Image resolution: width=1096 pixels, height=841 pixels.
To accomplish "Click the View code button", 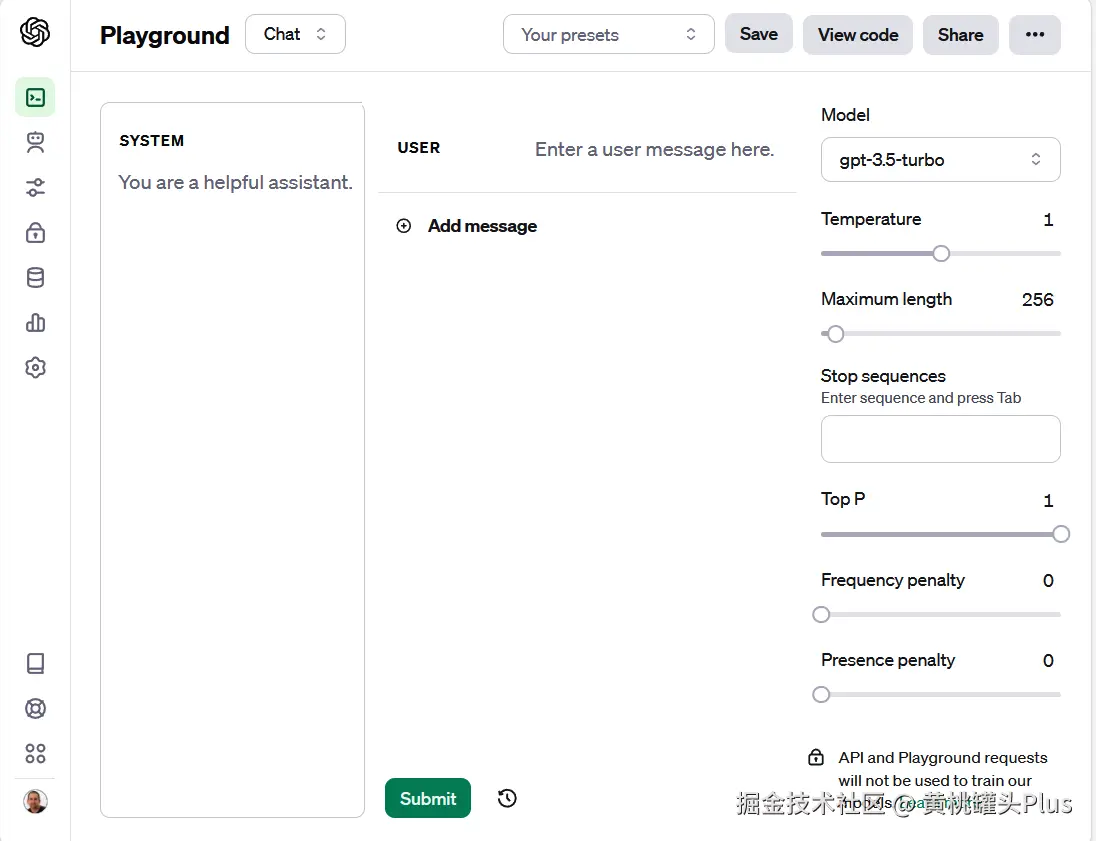I will (x=857, y=34).
